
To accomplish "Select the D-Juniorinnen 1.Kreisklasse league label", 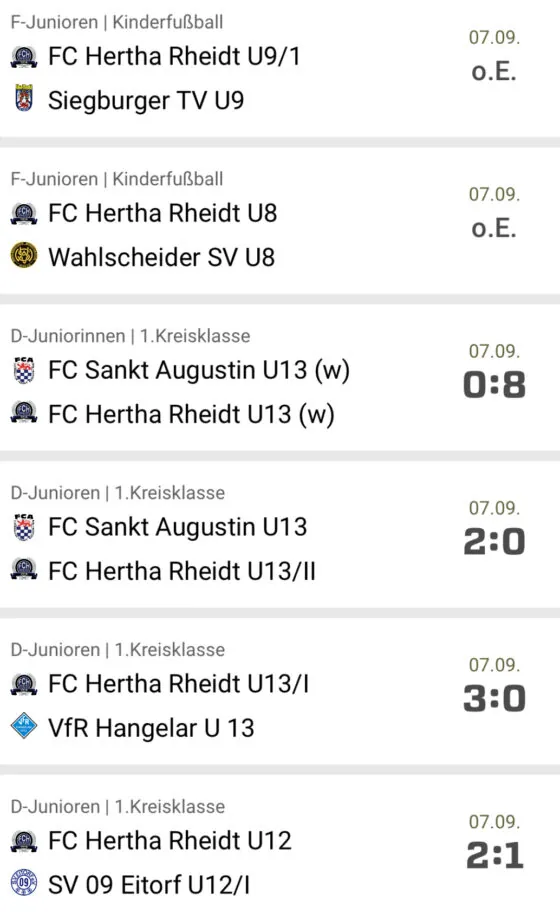I will click(x=131, y=336).
